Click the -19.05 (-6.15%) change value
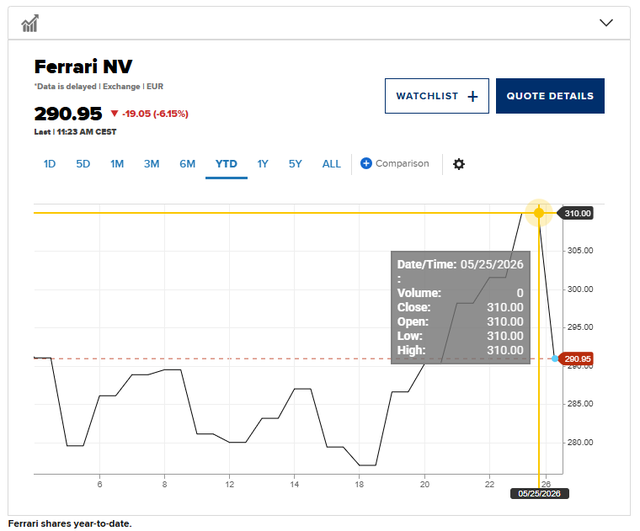This screenshot has height=531, width=640. (155, 113)
